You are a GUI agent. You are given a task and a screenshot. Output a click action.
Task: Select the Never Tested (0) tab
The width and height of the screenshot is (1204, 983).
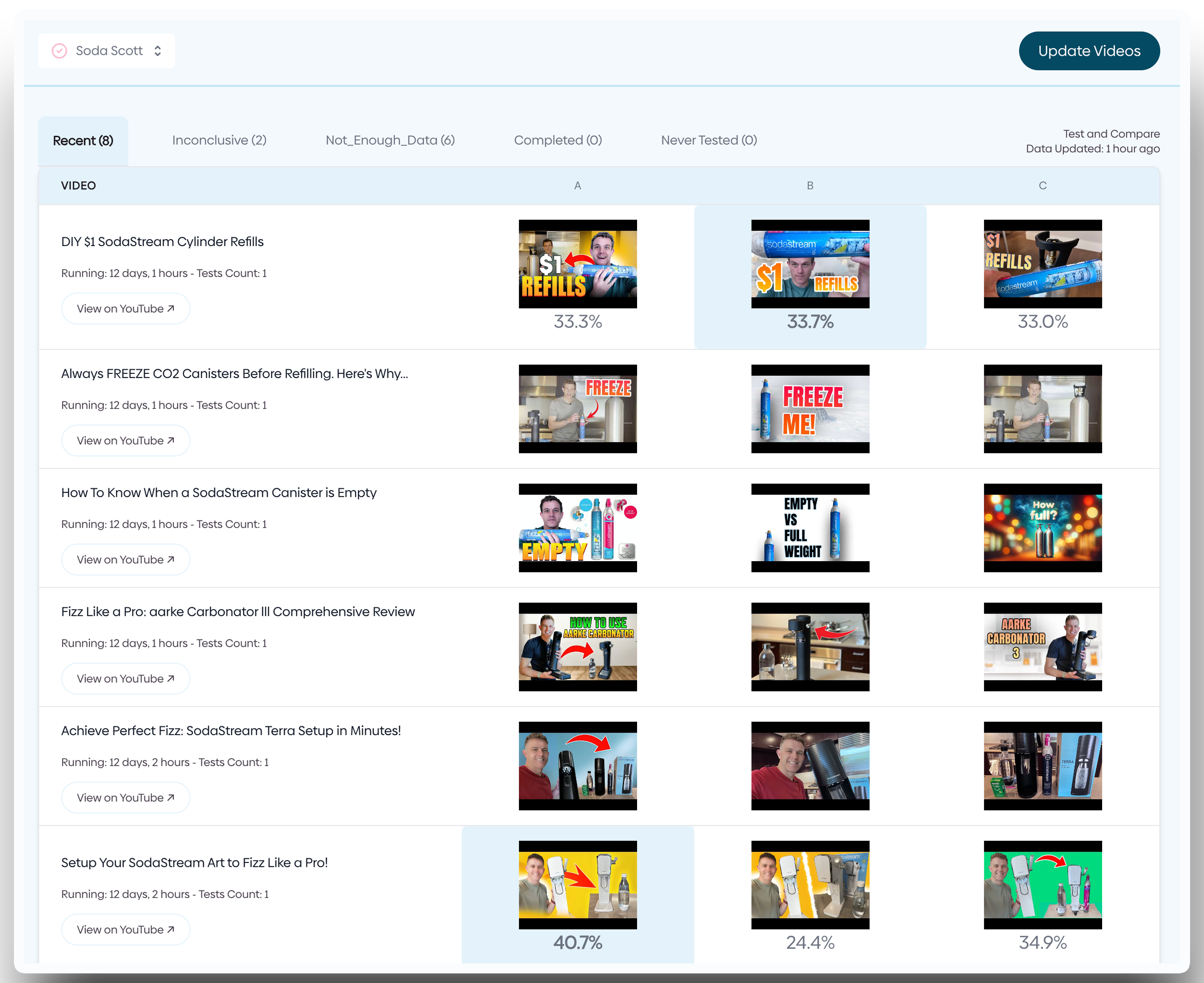click(x=709, y=140)
